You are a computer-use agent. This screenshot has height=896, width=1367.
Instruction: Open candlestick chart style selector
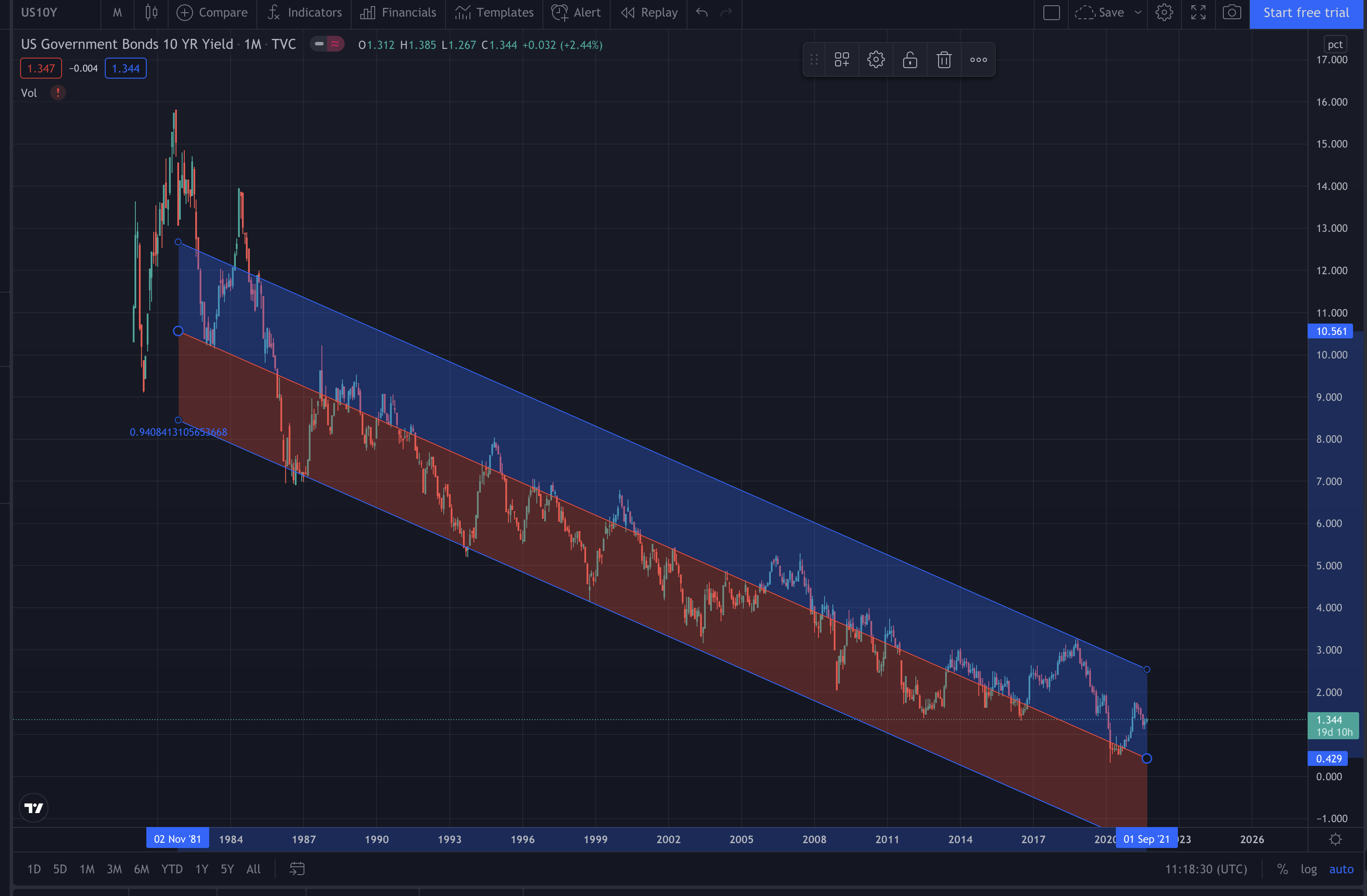pos(151,13)
